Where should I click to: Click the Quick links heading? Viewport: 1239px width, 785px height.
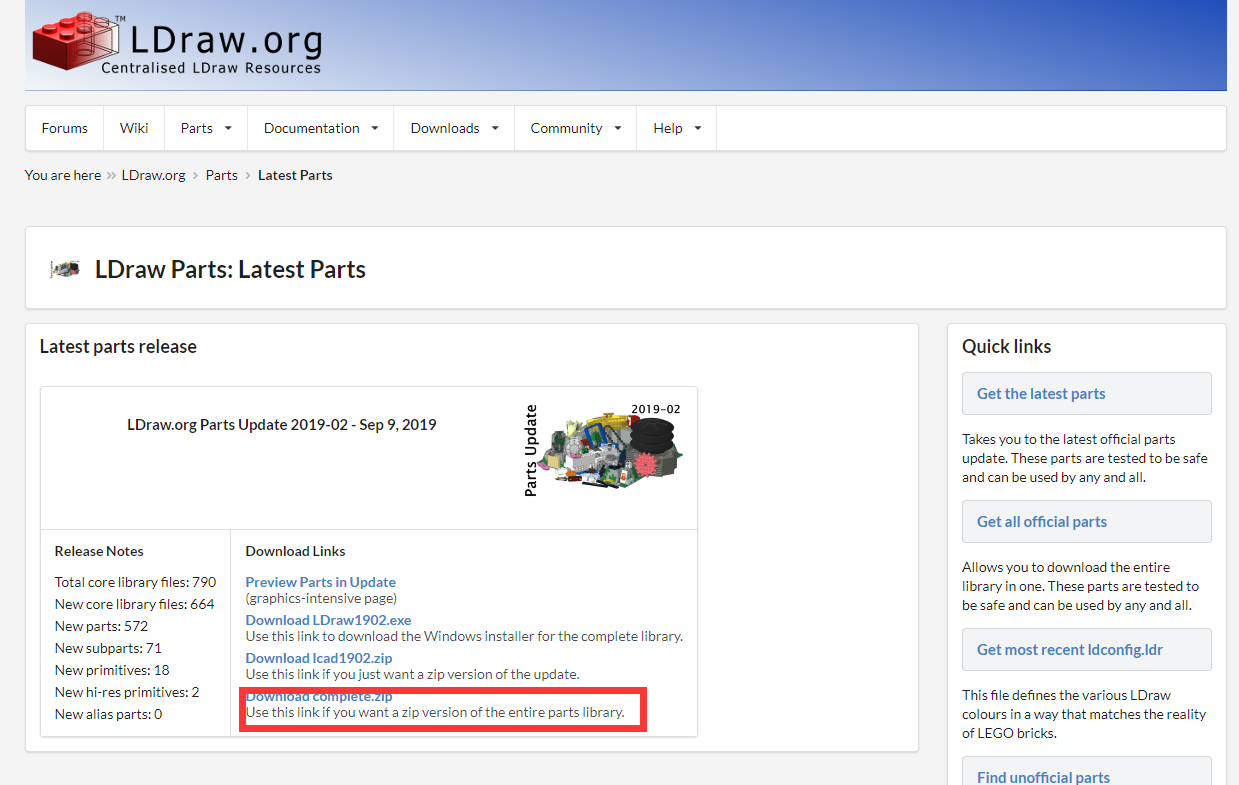[x=1006, y=347]
